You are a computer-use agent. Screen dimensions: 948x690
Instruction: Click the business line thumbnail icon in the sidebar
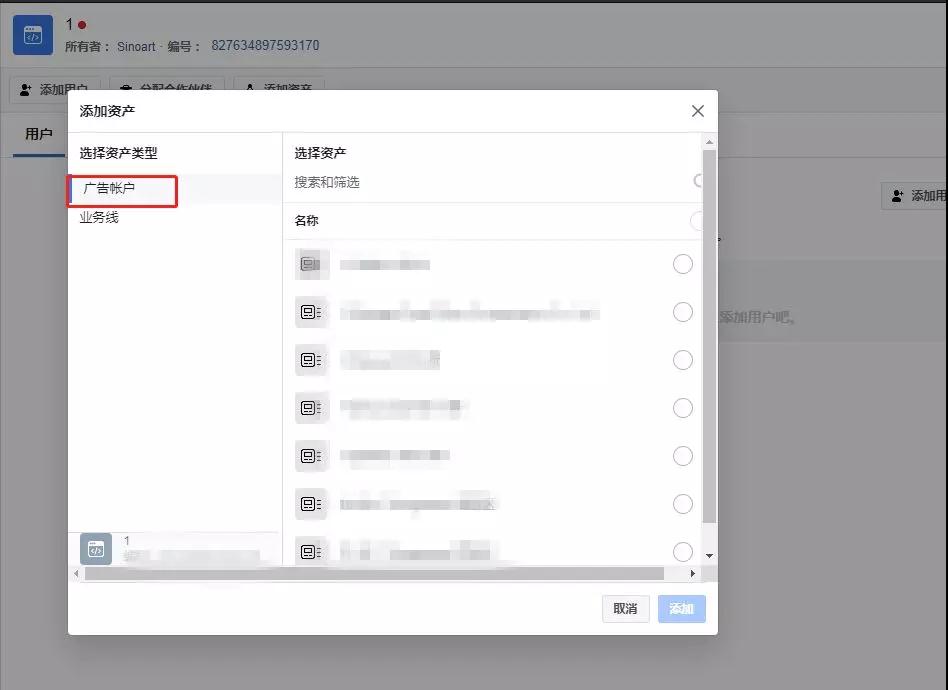coord(95,549)
